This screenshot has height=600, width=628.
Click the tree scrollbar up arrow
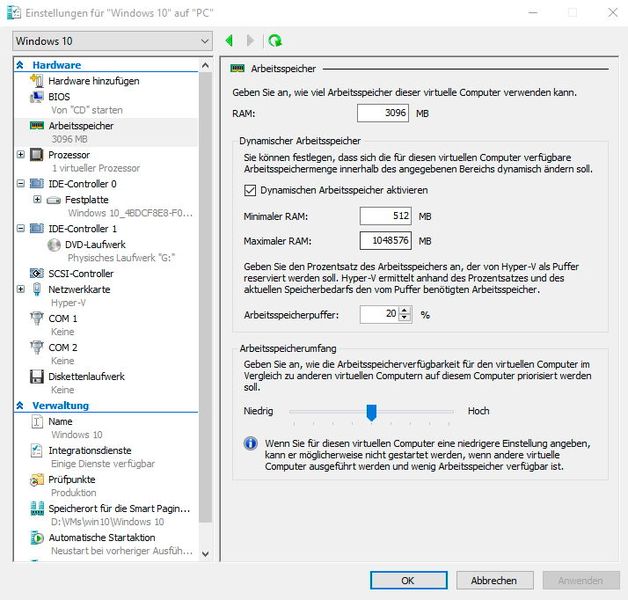(205, 65)
